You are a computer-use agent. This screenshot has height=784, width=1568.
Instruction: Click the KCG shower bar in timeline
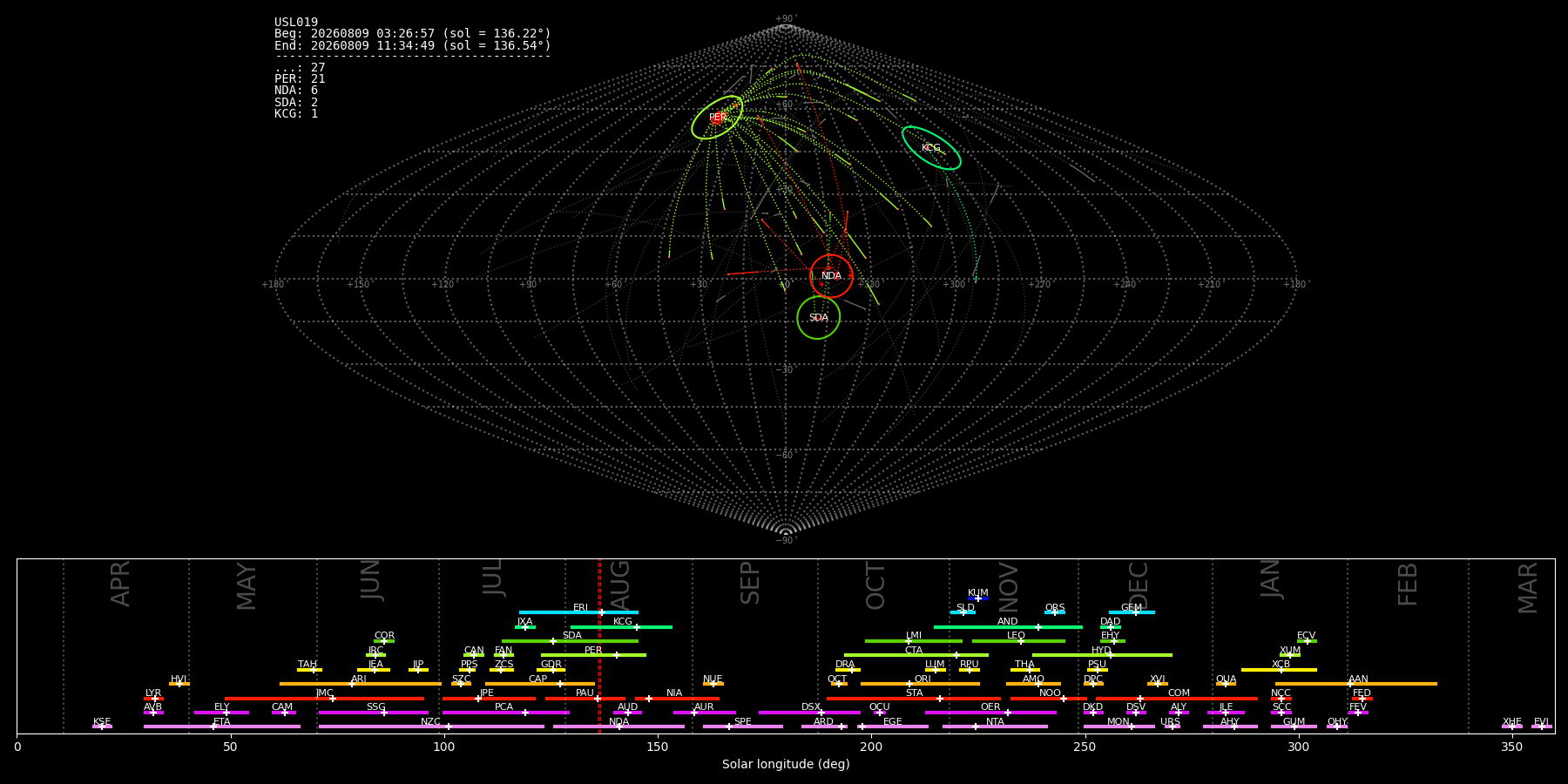pyautogui.click(x=621, y=627)
